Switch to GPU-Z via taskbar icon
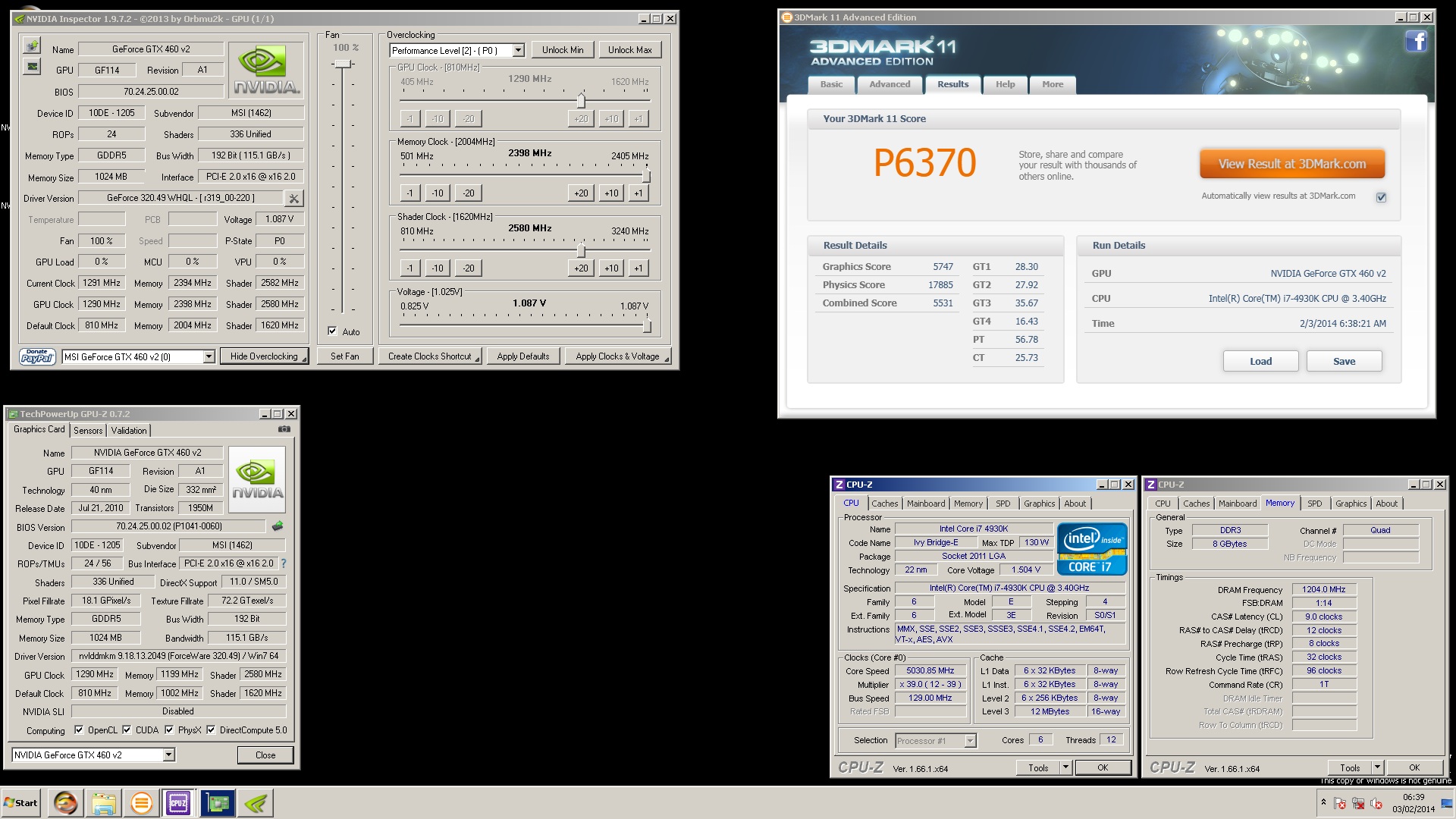Image resolution: width=1456 pixels, height=819 pixels. (218, 803)
